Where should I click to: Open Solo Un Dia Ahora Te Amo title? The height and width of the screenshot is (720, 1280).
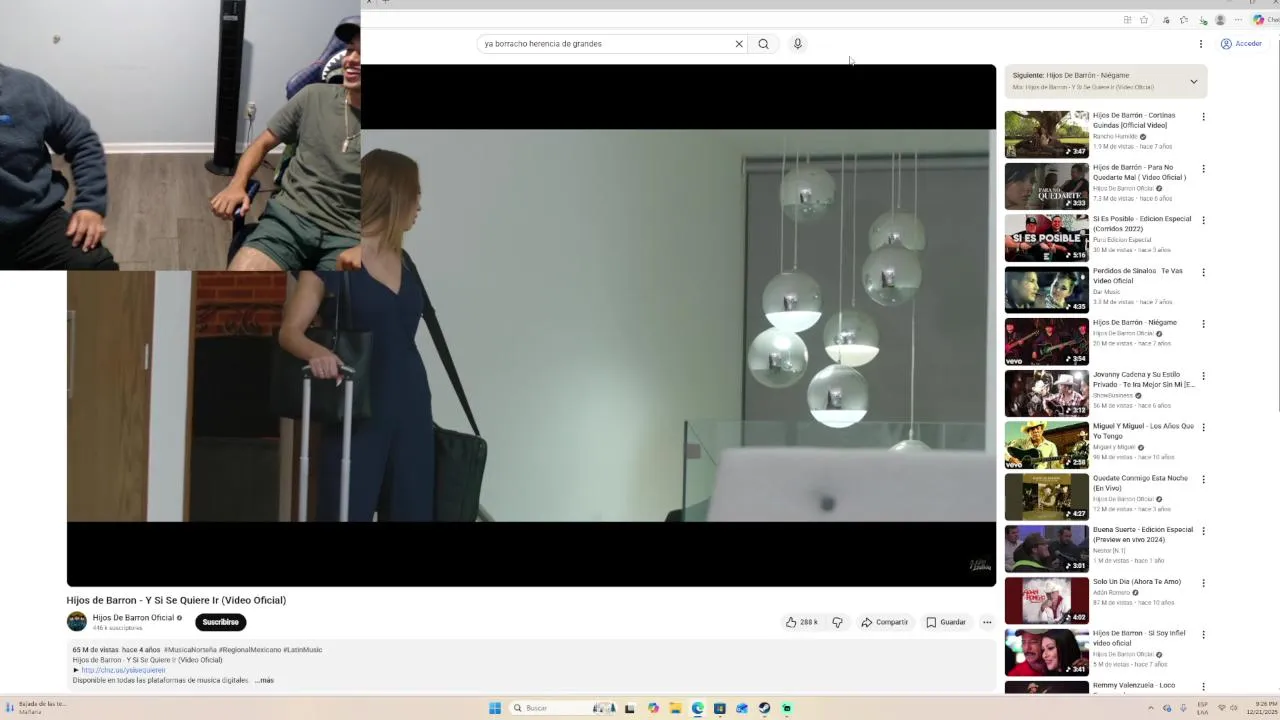(1137, 582)
